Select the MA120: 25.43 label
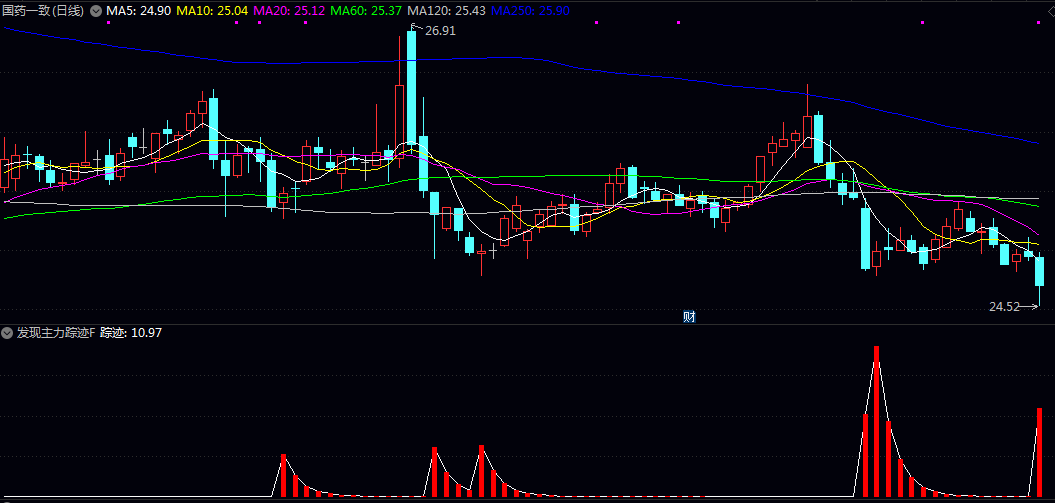Viewport: 1055px width, 503px height. pos(447,11)
